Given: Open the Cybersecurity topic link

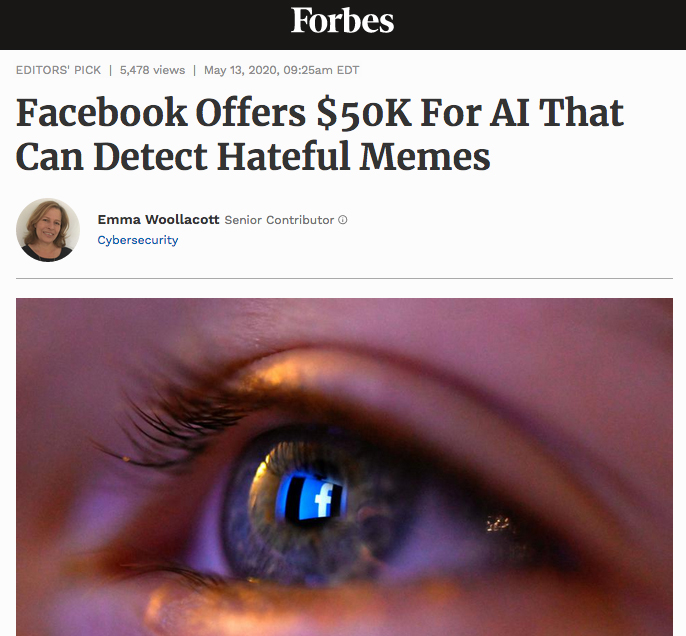Looking at the screenshot, I should 138,240.
